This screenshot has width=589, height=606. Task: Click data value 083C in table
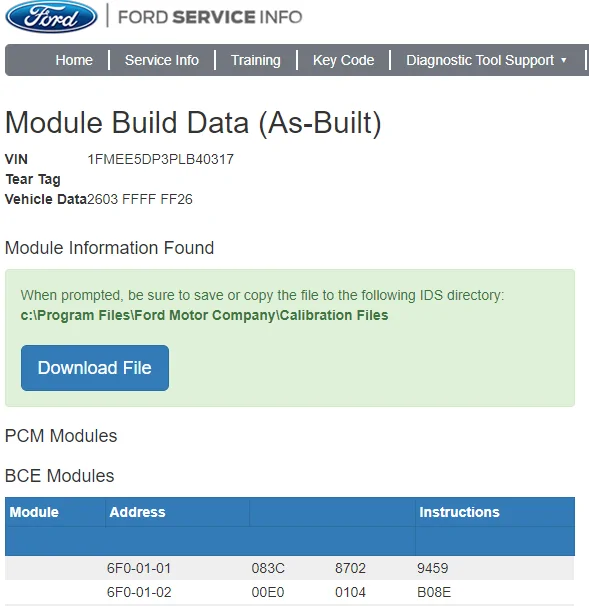[268, 568]
